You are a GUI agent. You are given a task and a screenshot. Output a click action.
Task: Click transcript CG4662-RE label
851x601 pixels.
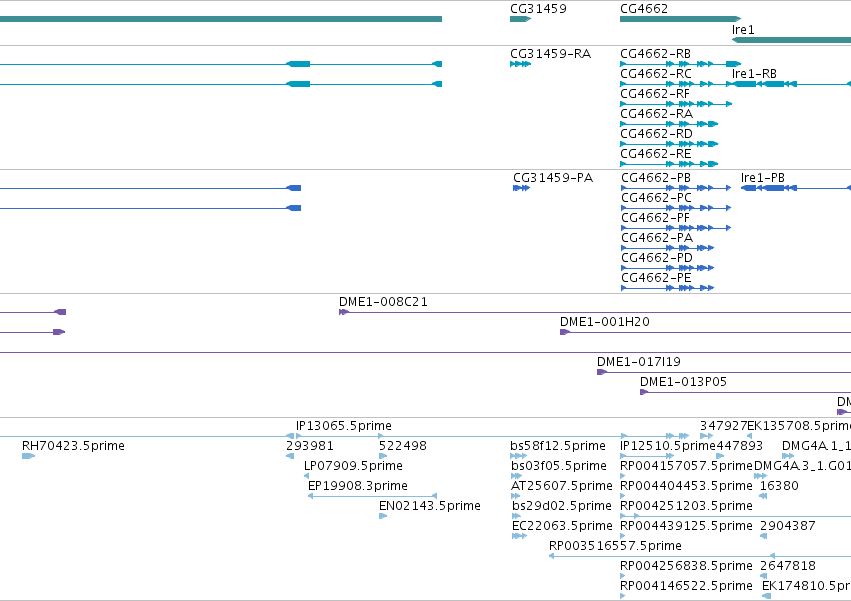click(656, 154)
